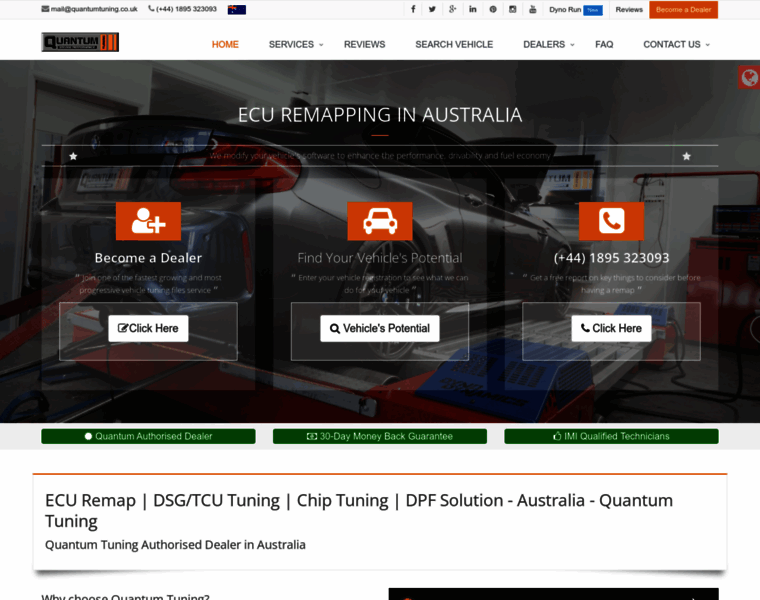The width and height of the screenshot is (760, 600).
Task: Open the SEARCH VEHICLE menu item
Action: [454, 45]
